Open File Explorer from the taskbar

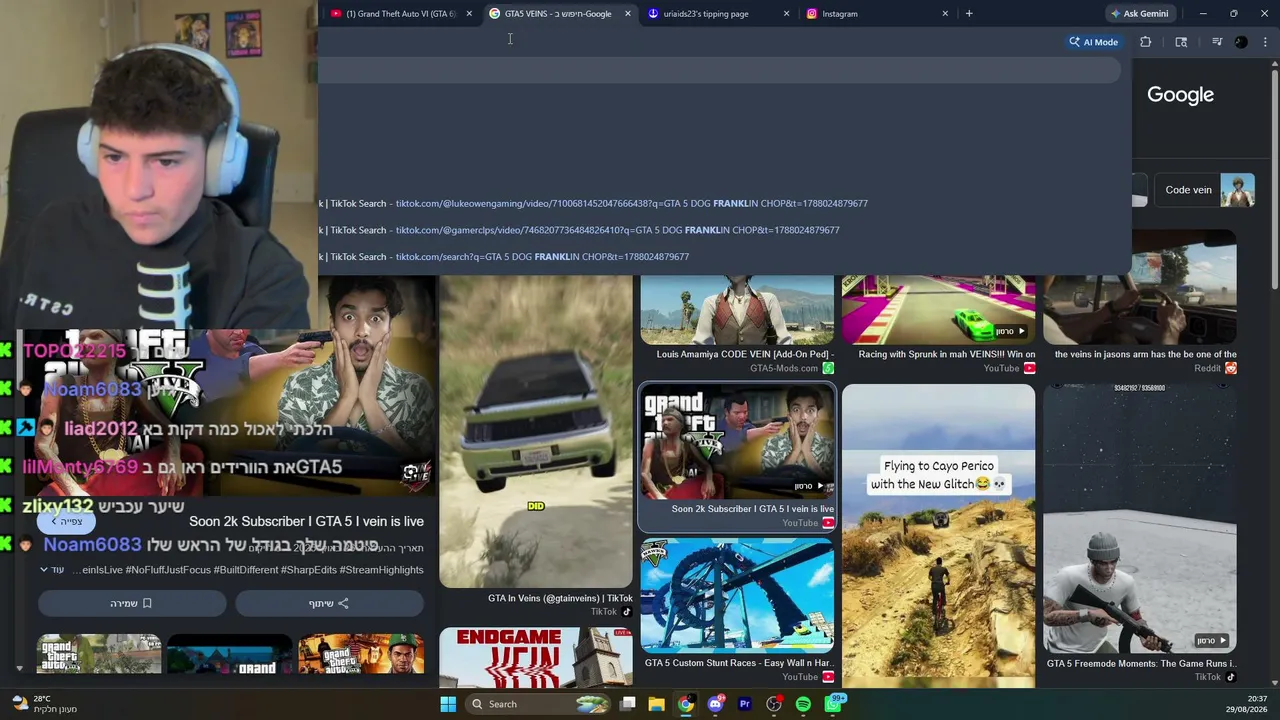click(656, 704)
